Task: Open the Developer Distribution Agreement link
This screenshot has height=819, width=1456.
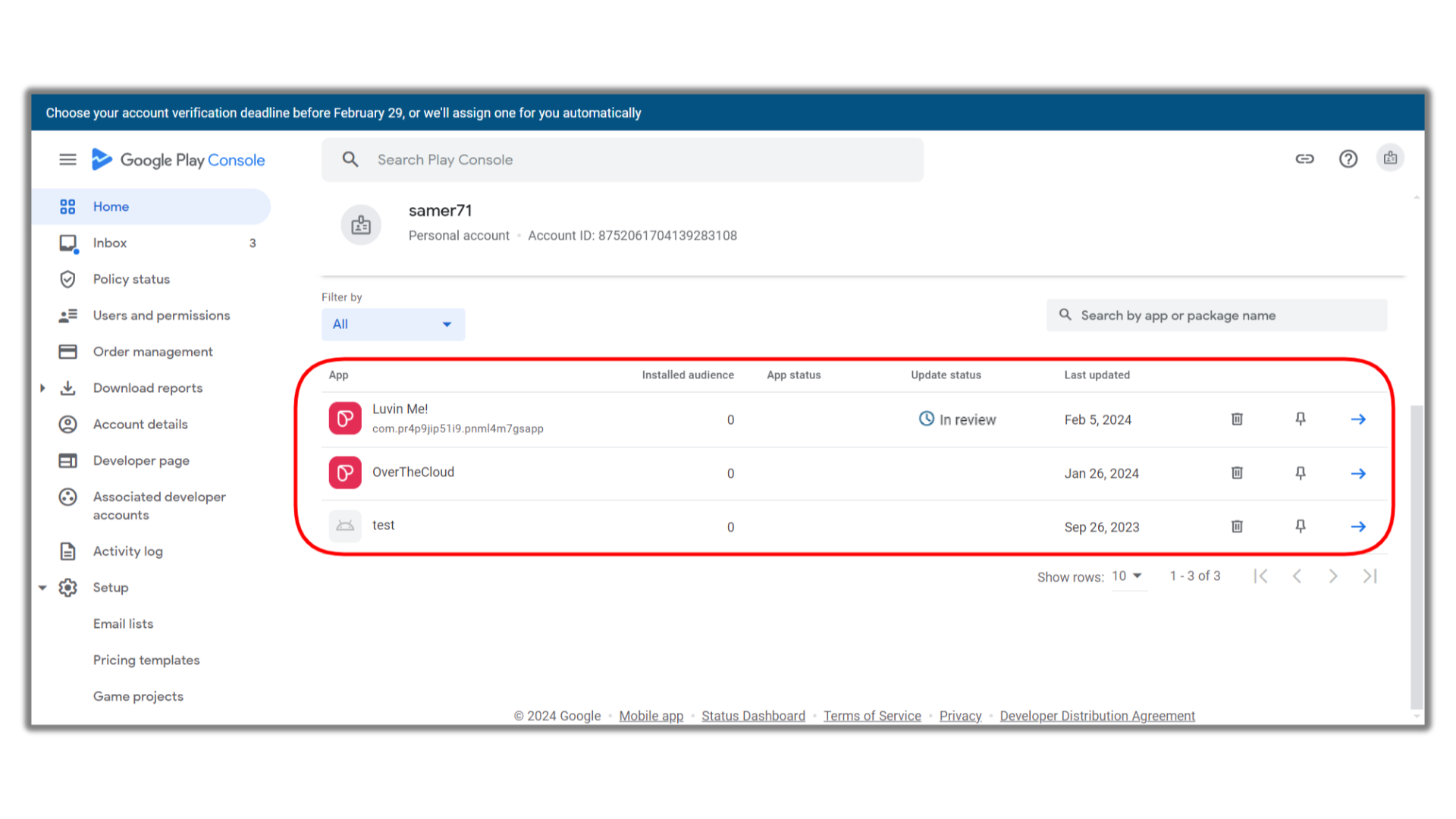Action: (x=1097, y=716)
